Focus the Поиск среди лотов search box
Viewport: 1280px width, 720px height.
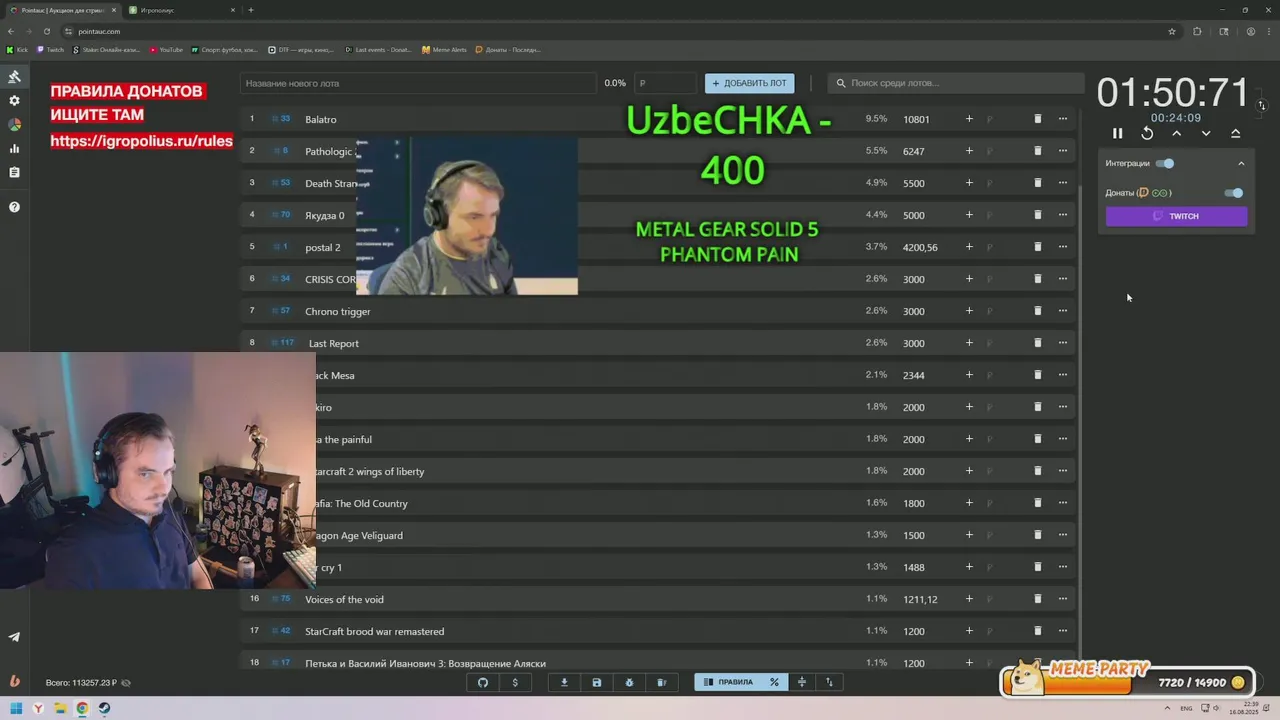[x=955, y=83]
